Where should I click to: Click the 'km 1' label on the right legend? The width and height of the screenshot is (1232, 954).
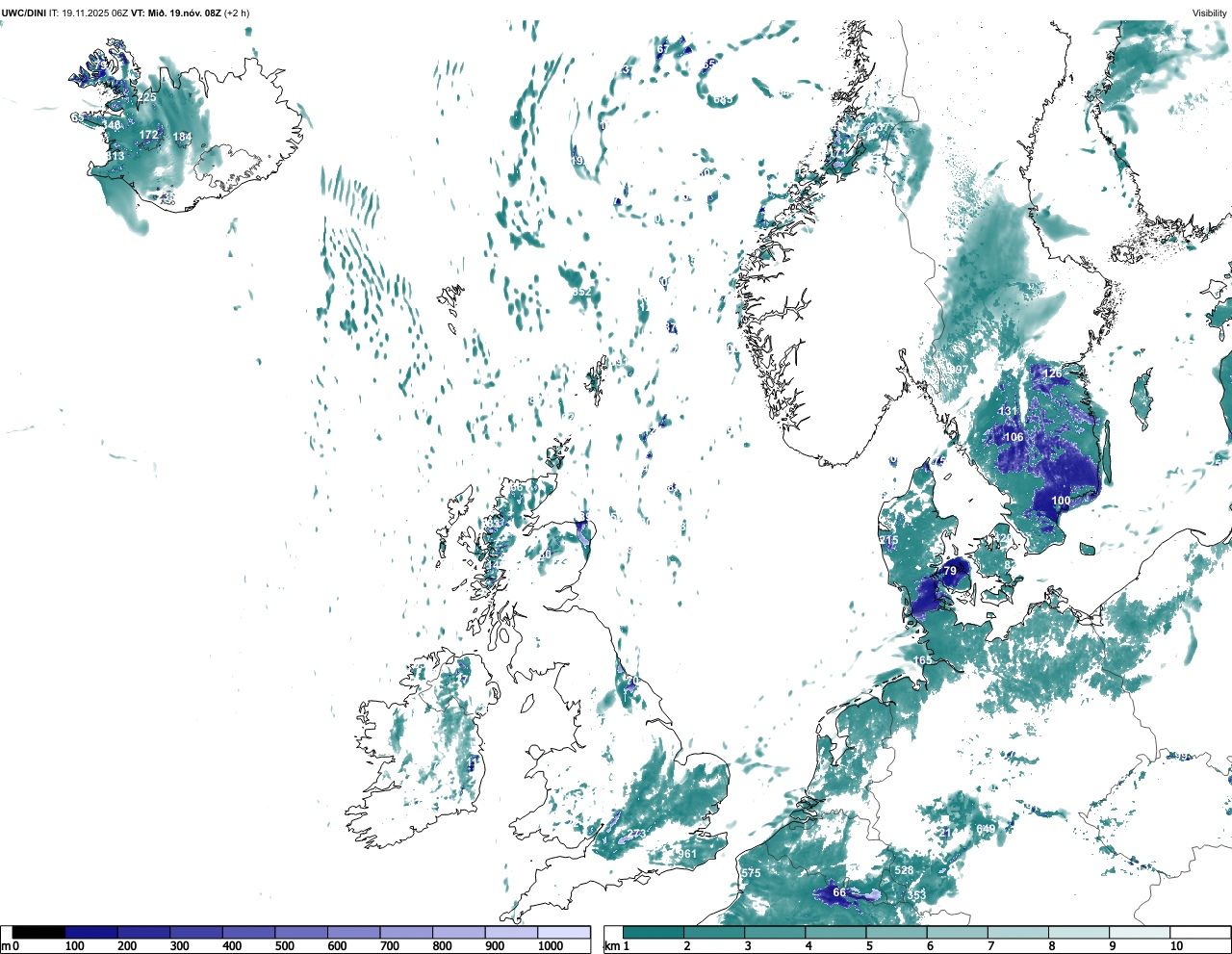(x=616, y=946)
